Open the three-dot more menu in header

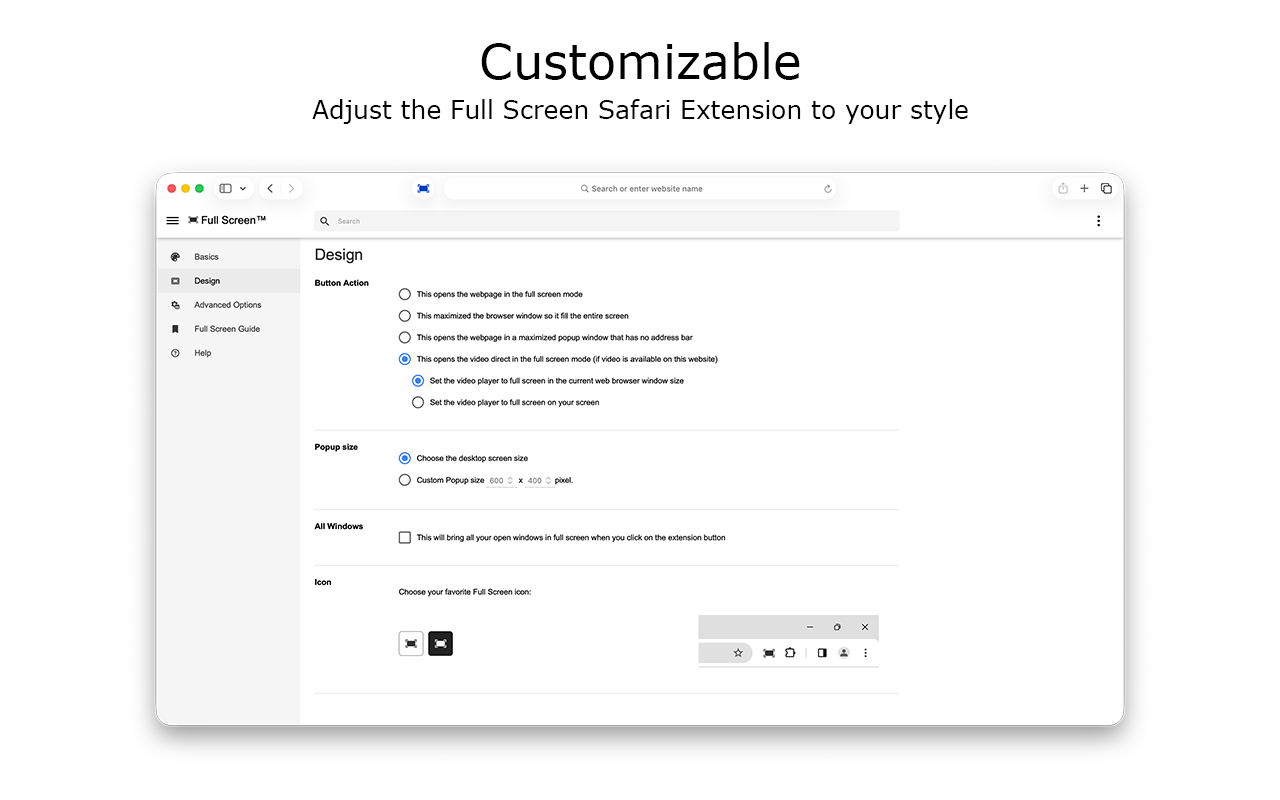coord(1098,221)
